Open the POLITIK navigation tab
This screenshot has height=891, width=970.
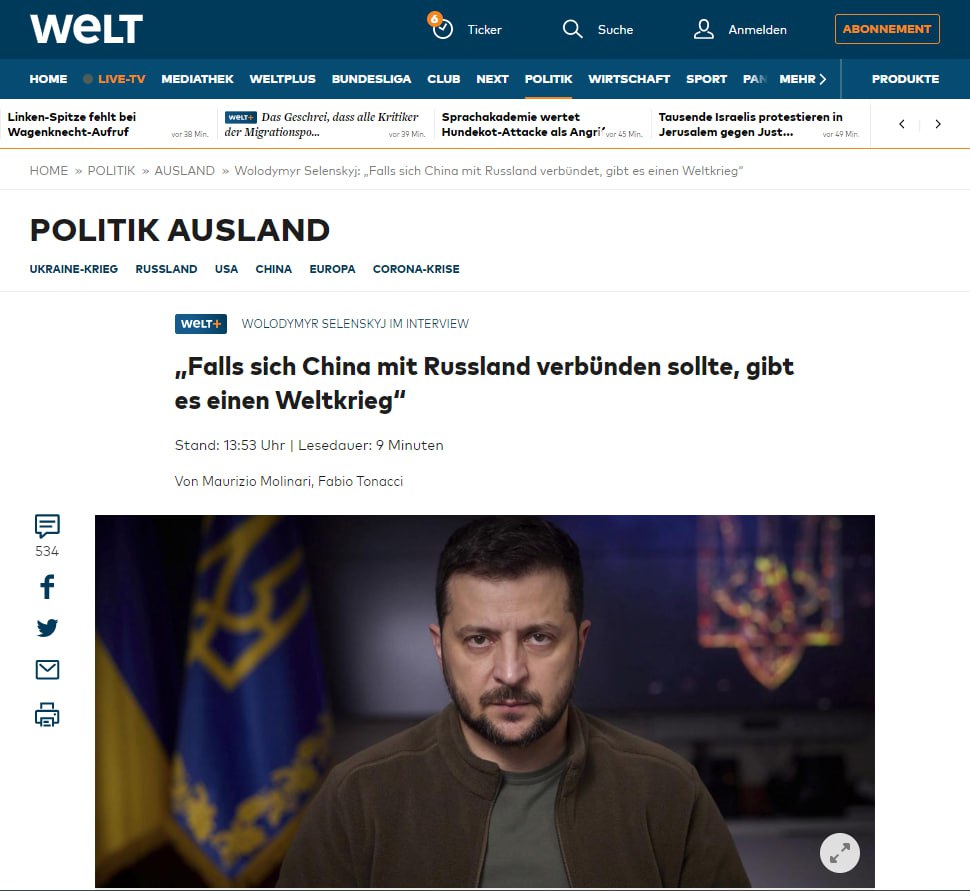point(548,79)
